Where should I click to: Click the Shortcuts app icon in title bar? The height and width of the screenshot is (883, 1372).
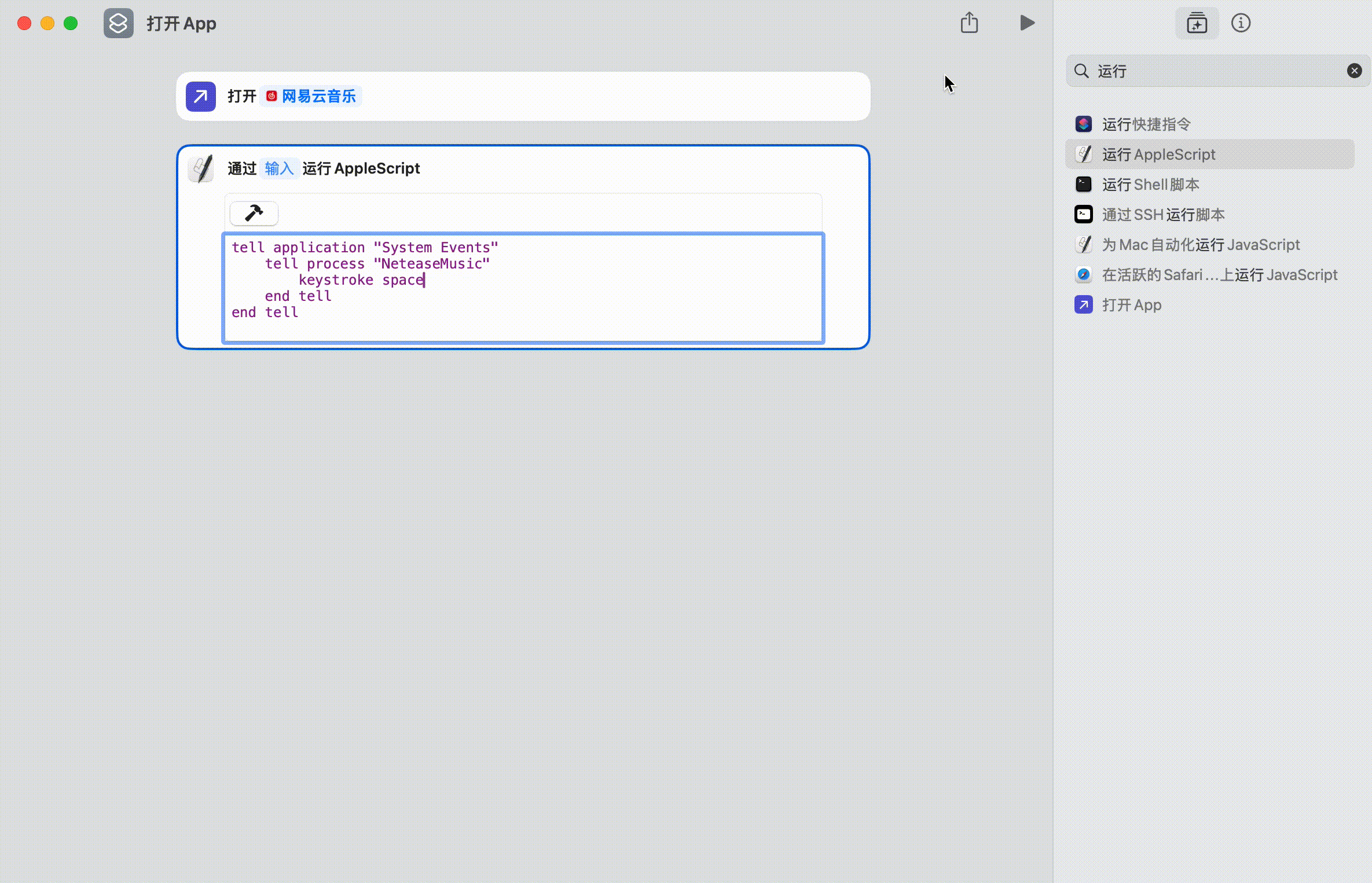pyautogui.click(x=118, y=23)
